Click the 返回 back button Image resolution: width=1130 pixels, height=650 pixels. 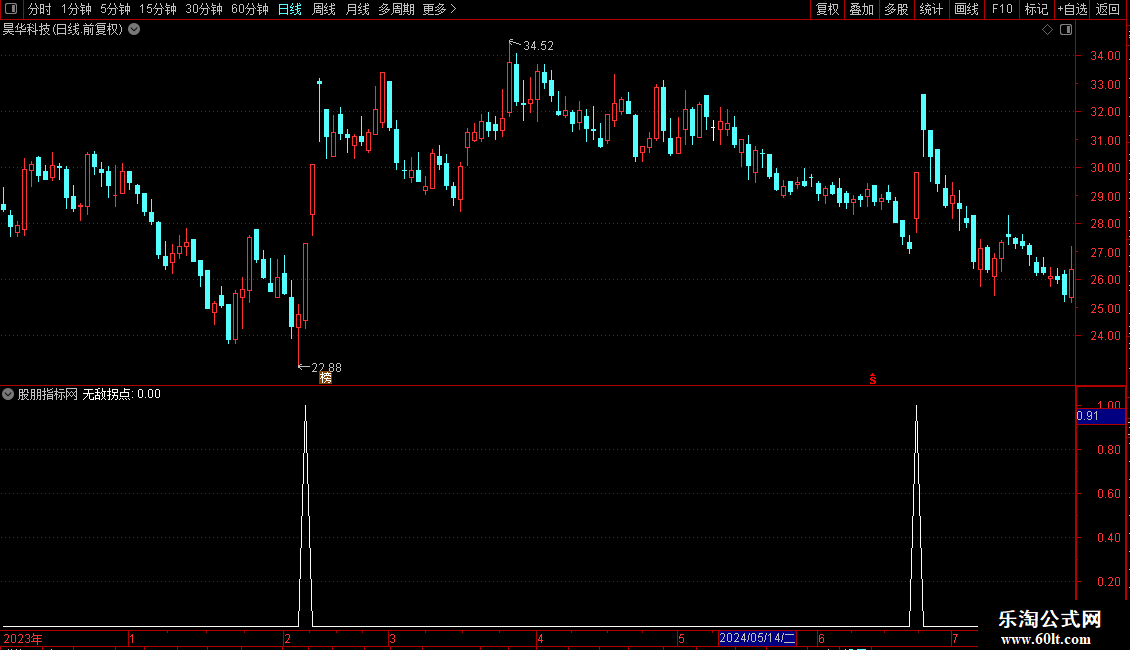pos(1108,9)
